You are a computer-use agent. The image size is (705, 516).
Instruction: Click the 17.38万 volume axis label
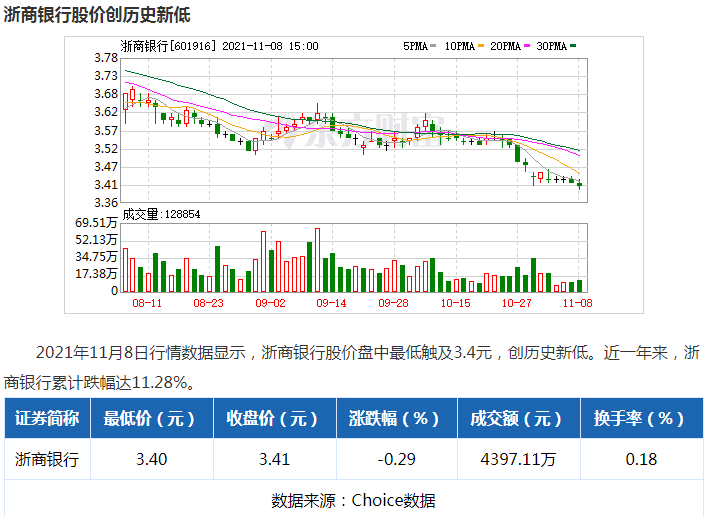(x=96, y=274)
